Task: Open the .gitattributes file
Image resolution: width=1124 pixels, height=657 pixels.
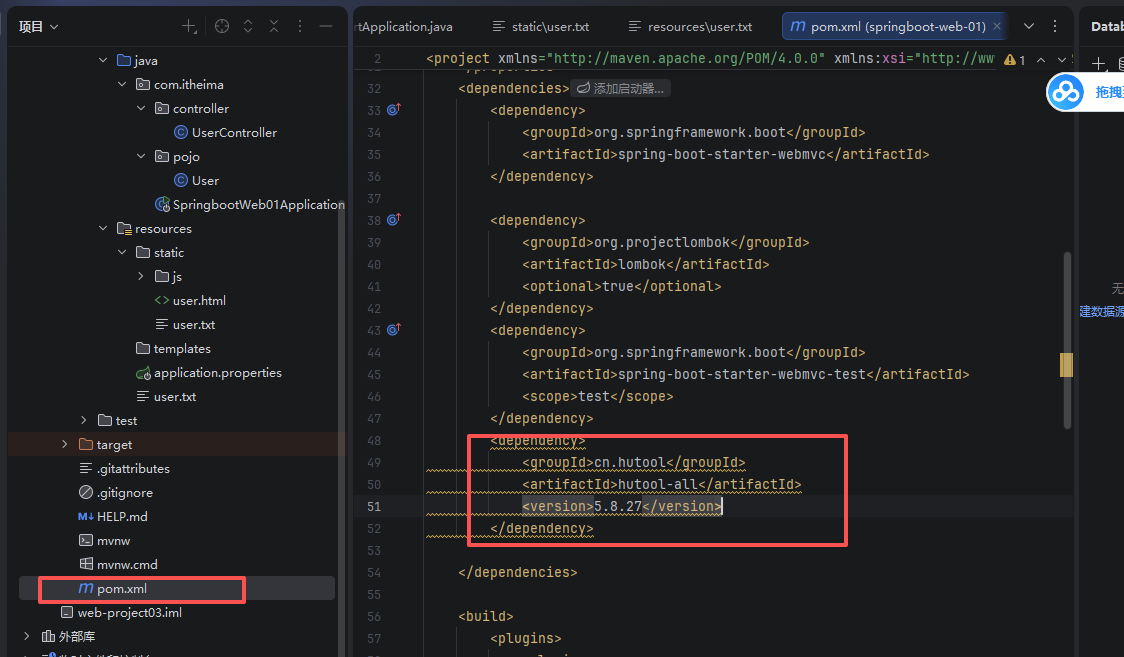Action: tap(124, 469)
